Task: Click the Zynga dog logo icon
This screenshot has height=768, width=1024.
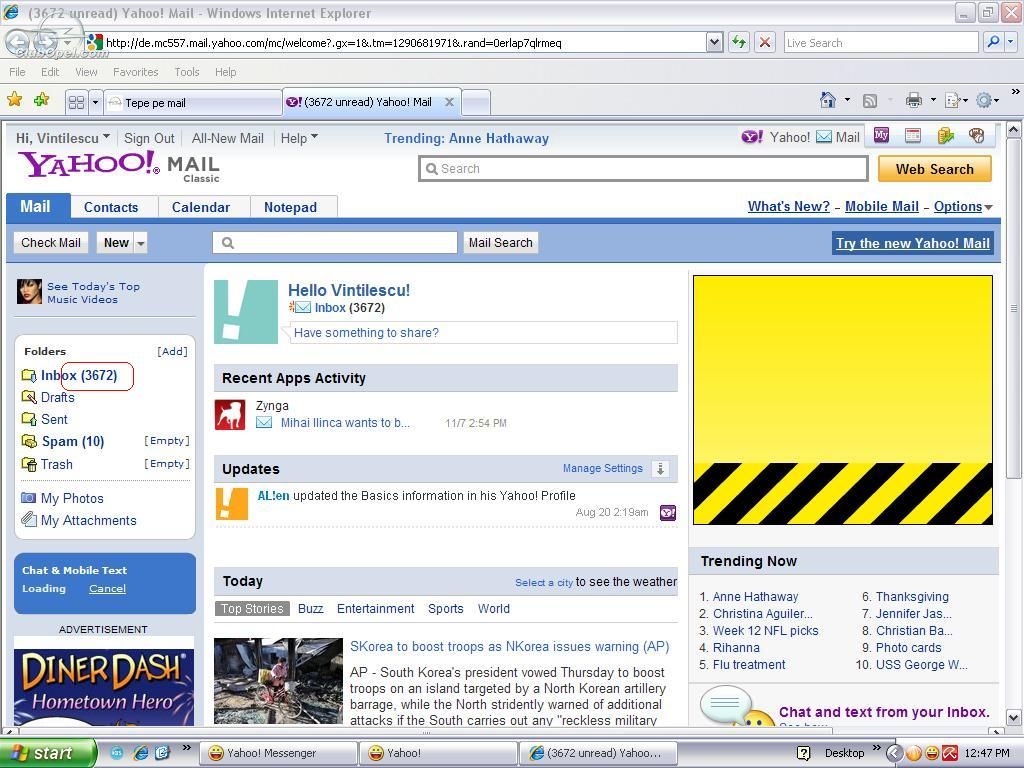Action: (230, 415)
